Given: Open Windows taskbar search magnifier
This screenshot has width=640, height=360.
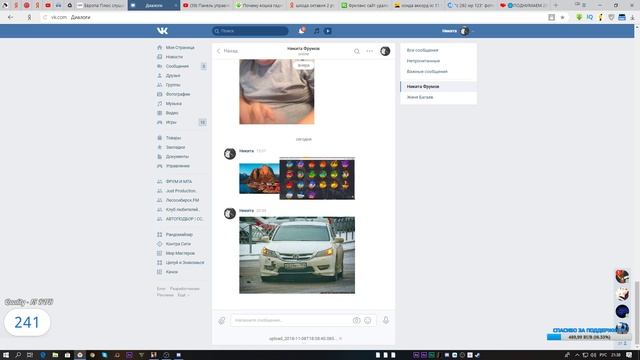Looking at the screenshot, I should pyautogui.click(x=18, y=355).
